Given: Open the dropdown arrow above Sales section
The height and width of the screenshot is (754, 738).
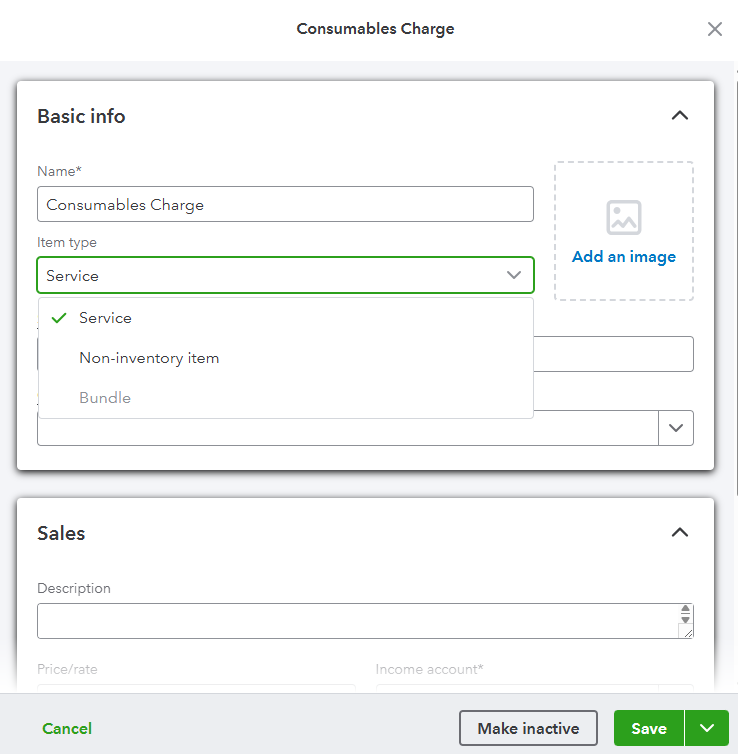Looking at the screenshot, I should click(x=676, y=428).
